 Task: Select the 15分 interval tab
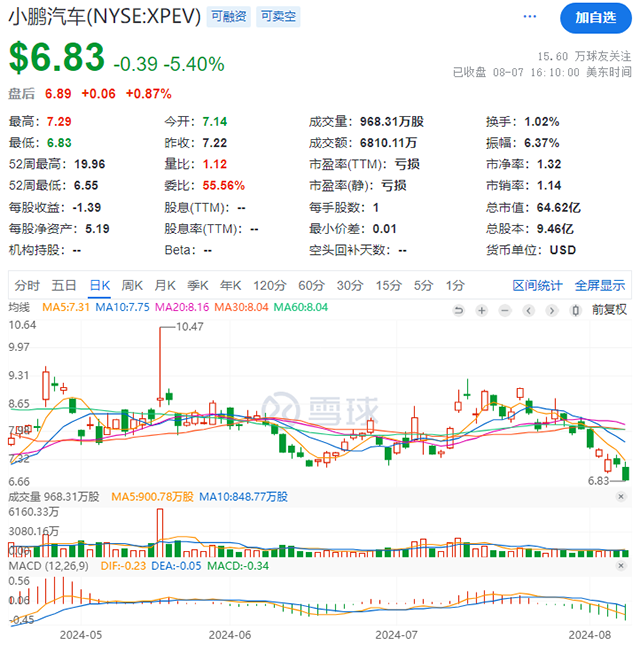(x=388, y=285)
